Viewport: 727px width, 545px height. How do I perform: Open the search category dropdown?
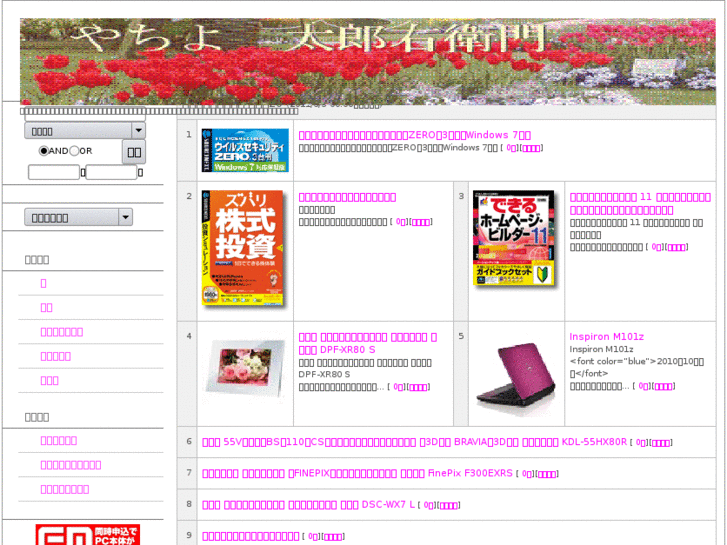click(x=85, y=131)
